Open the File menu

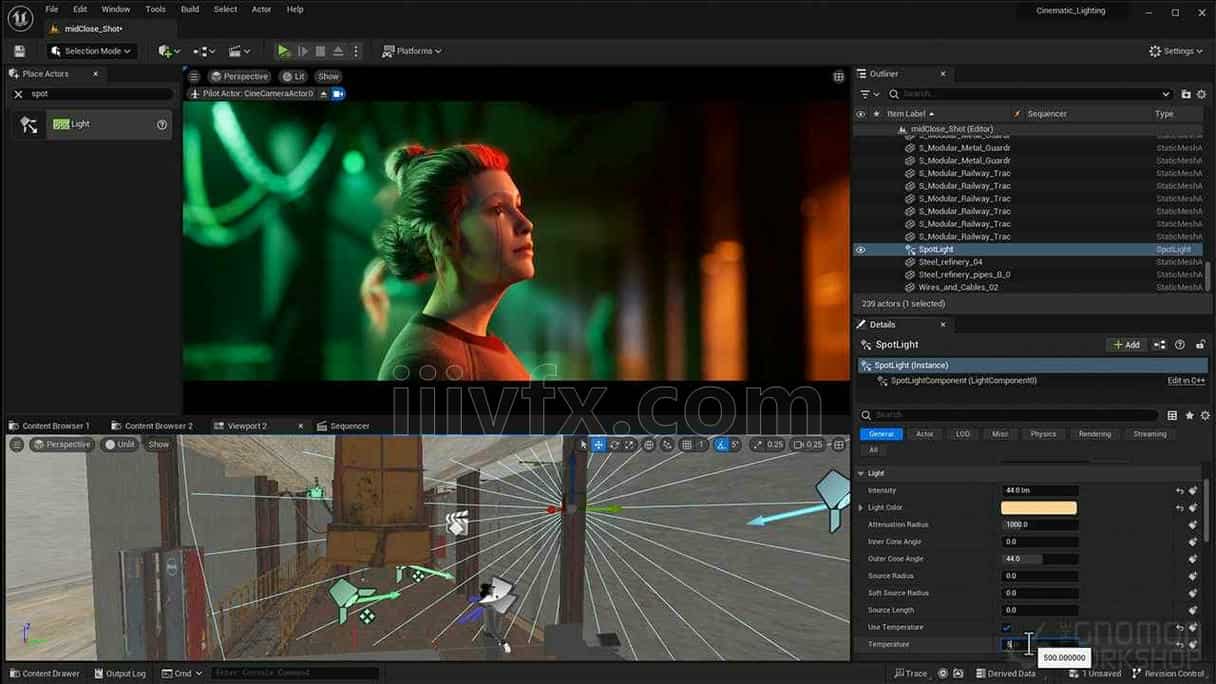(51, 9)
